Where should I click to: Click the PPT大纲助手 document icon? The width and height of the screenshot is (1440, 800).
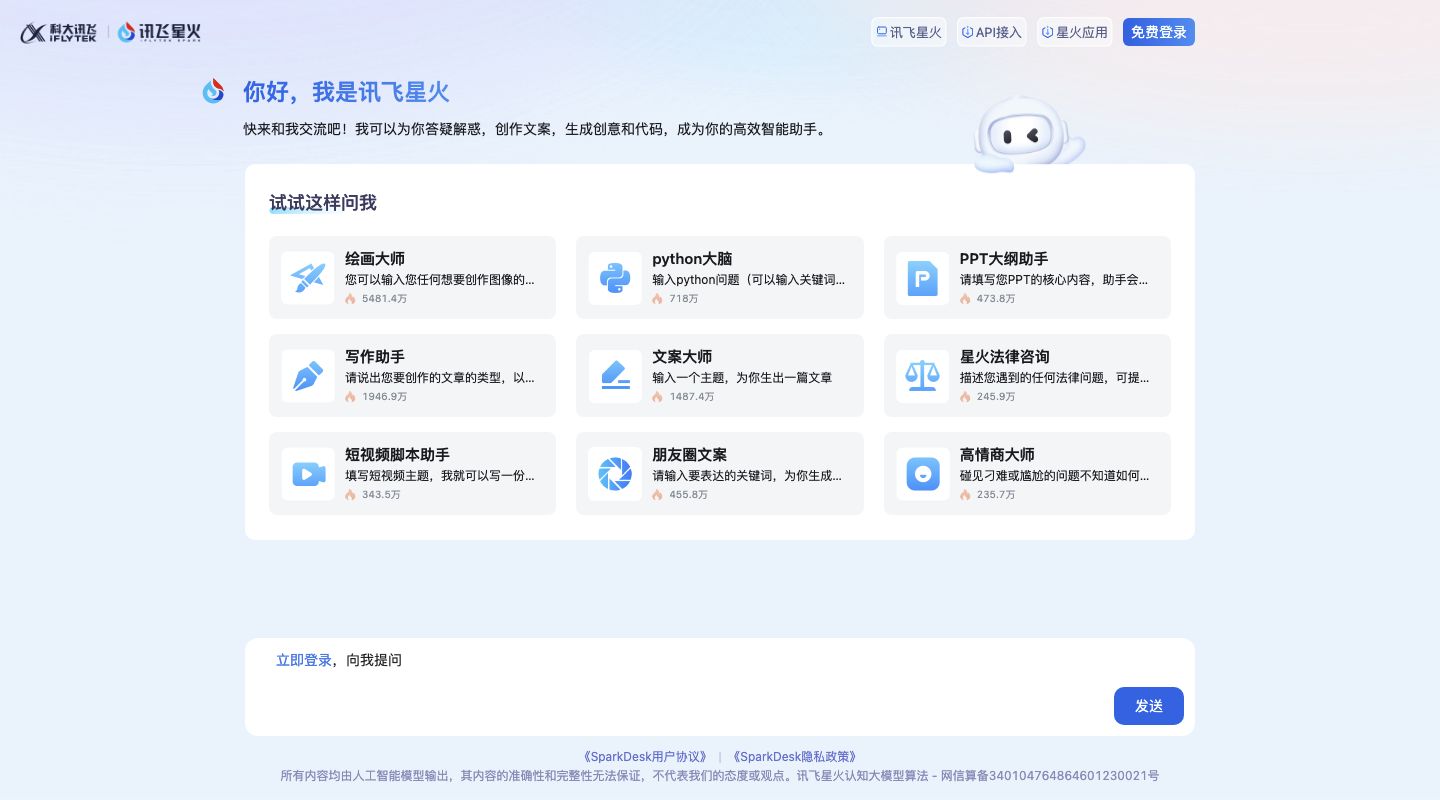922,278
